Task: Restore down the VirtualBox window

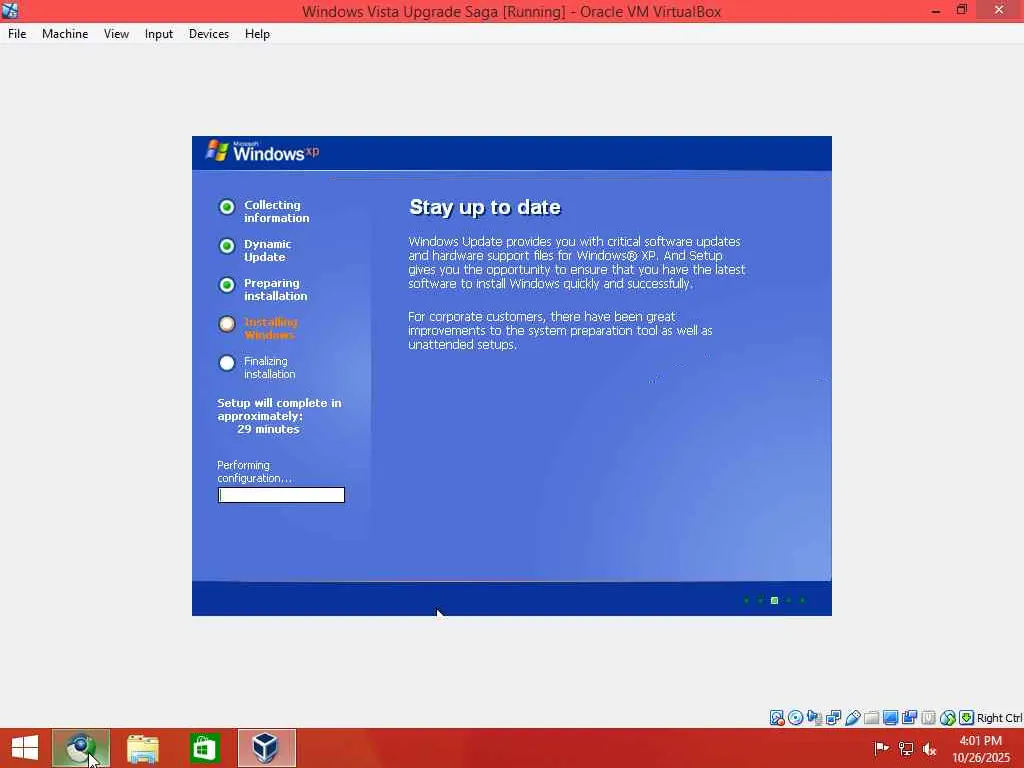Action: [962, 10]
